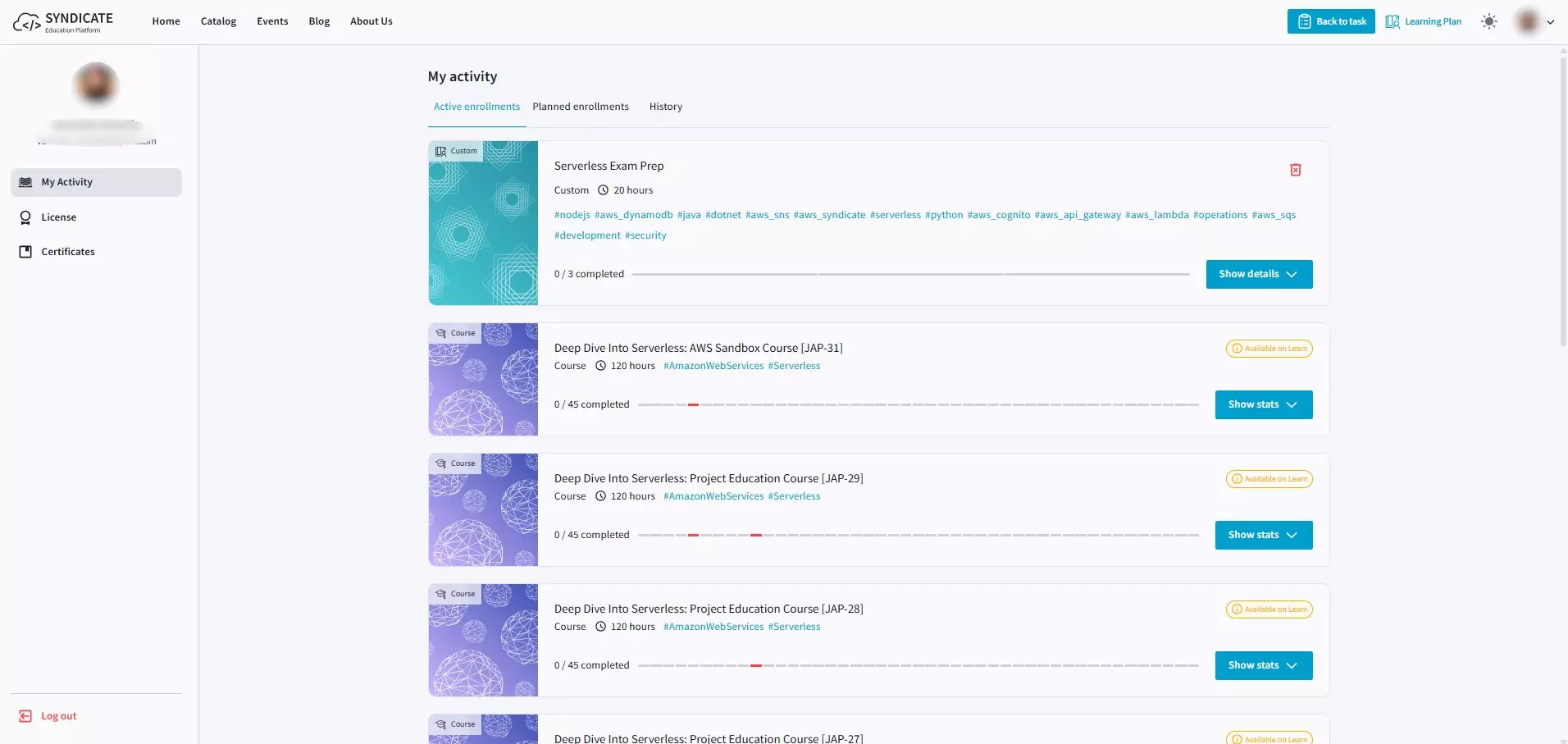
Task: Click the Serverless Exam Prep thumbnail
Action: pyautogui.click(x=483, y=223)
